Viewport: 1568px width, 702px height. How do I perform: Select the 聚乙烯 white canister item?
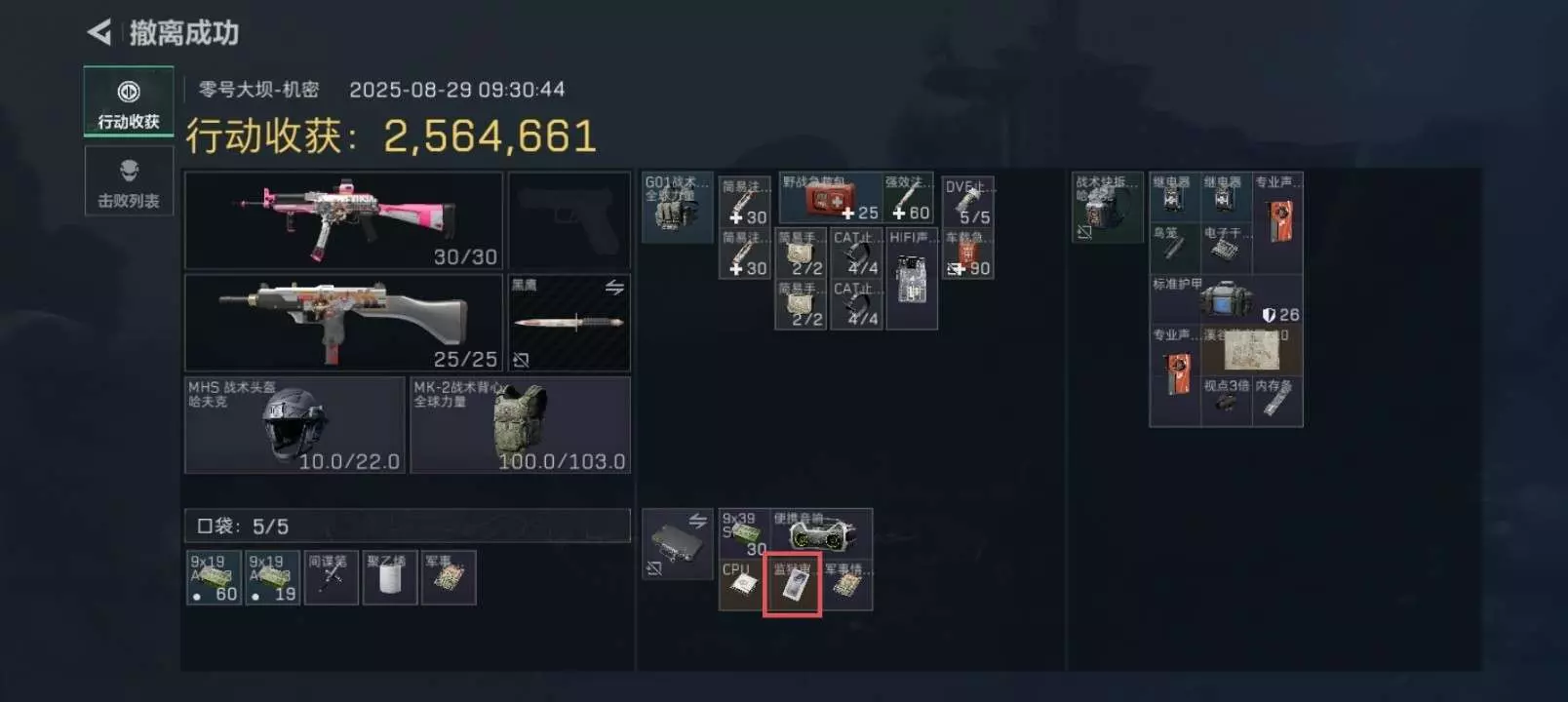click(x=389, y=578)
